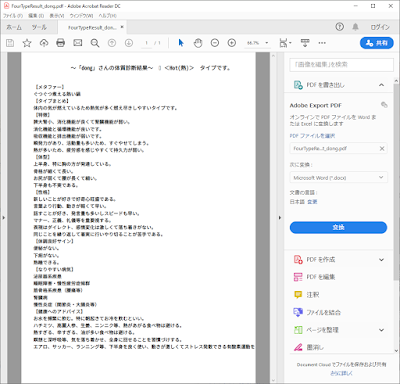Click the PDF ファイルを選択 link
The image size is (400, 384).
312,136
